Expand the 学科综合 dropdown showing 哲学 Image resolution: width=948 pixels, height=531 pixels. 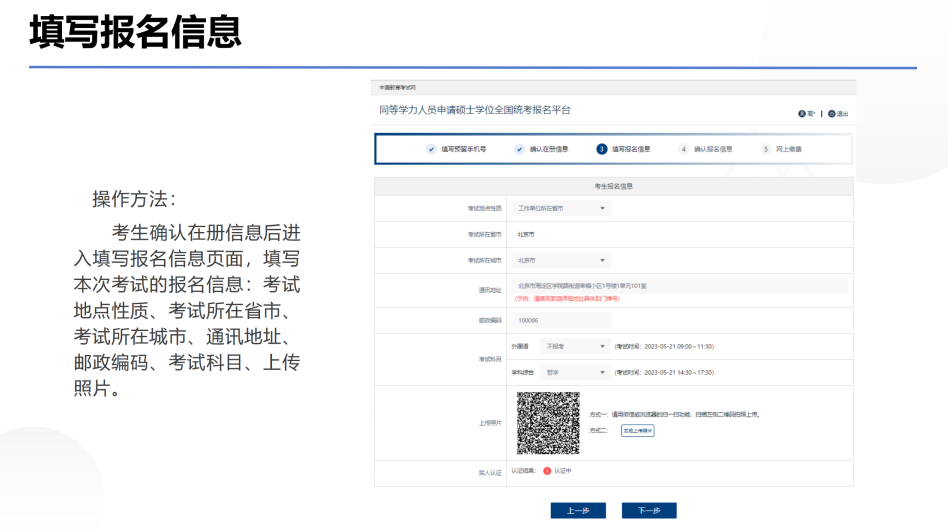click(x=574, y=372)
